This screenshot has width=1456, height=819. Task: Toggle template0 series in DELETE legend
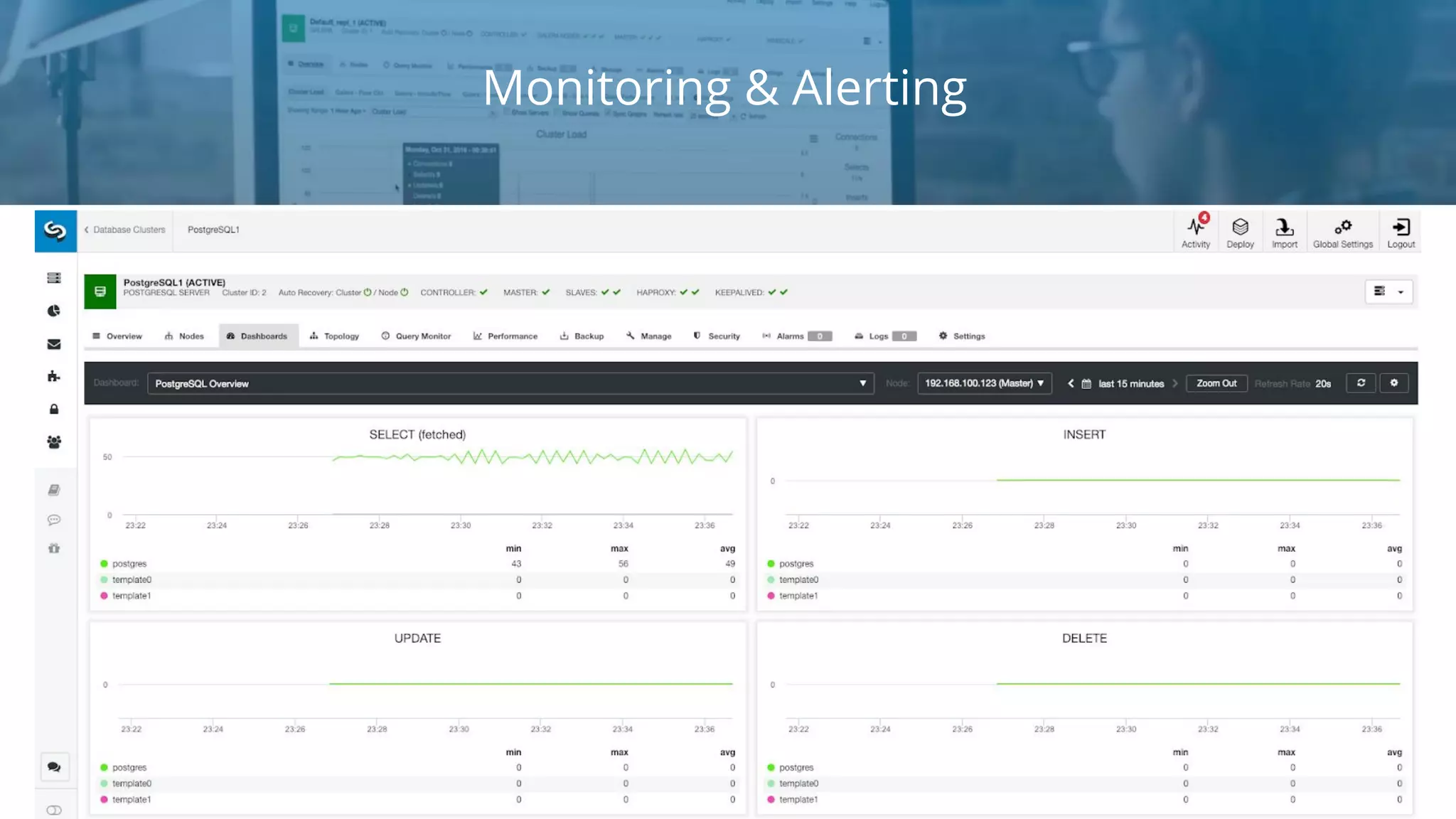click(793, 783)
